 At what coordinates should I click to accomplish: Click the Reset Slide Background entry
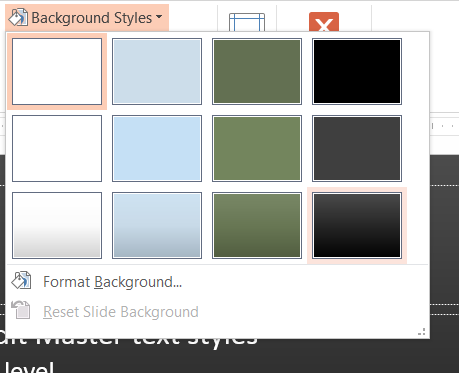click(217, 312)
